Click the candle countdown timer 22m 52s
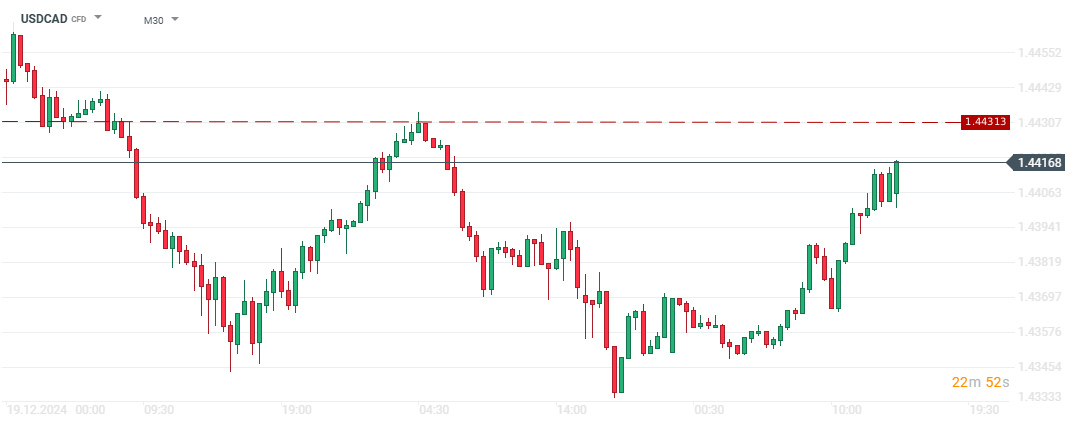 [981, 382]
